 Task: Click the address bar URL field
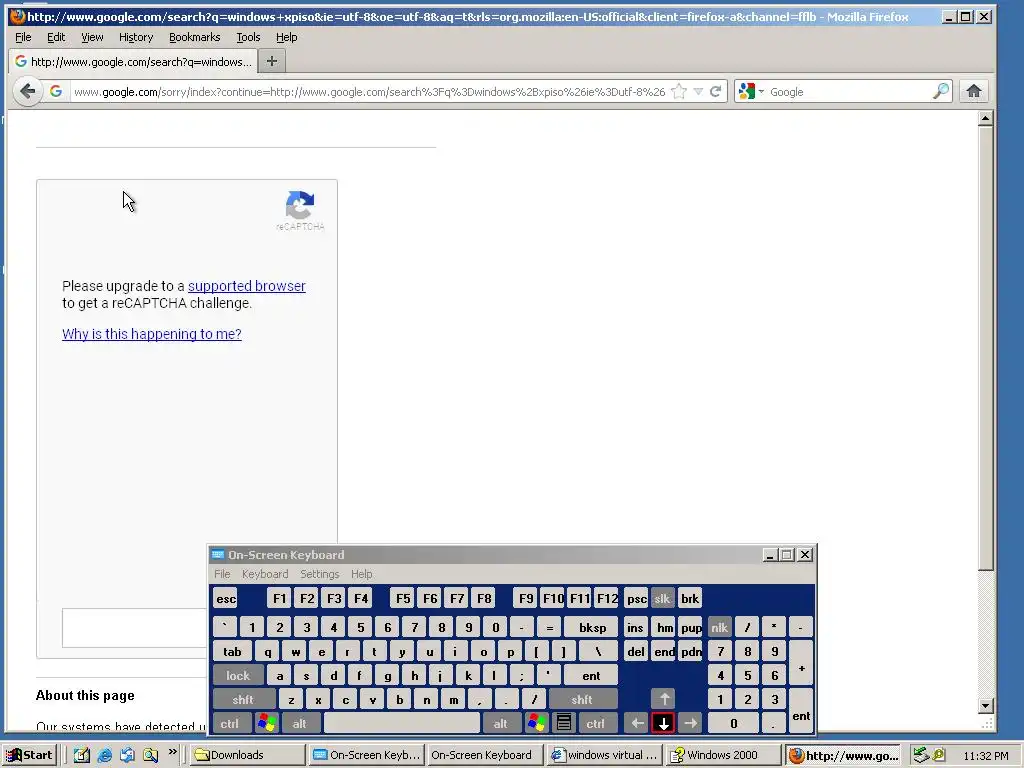[x=369, y=91]
